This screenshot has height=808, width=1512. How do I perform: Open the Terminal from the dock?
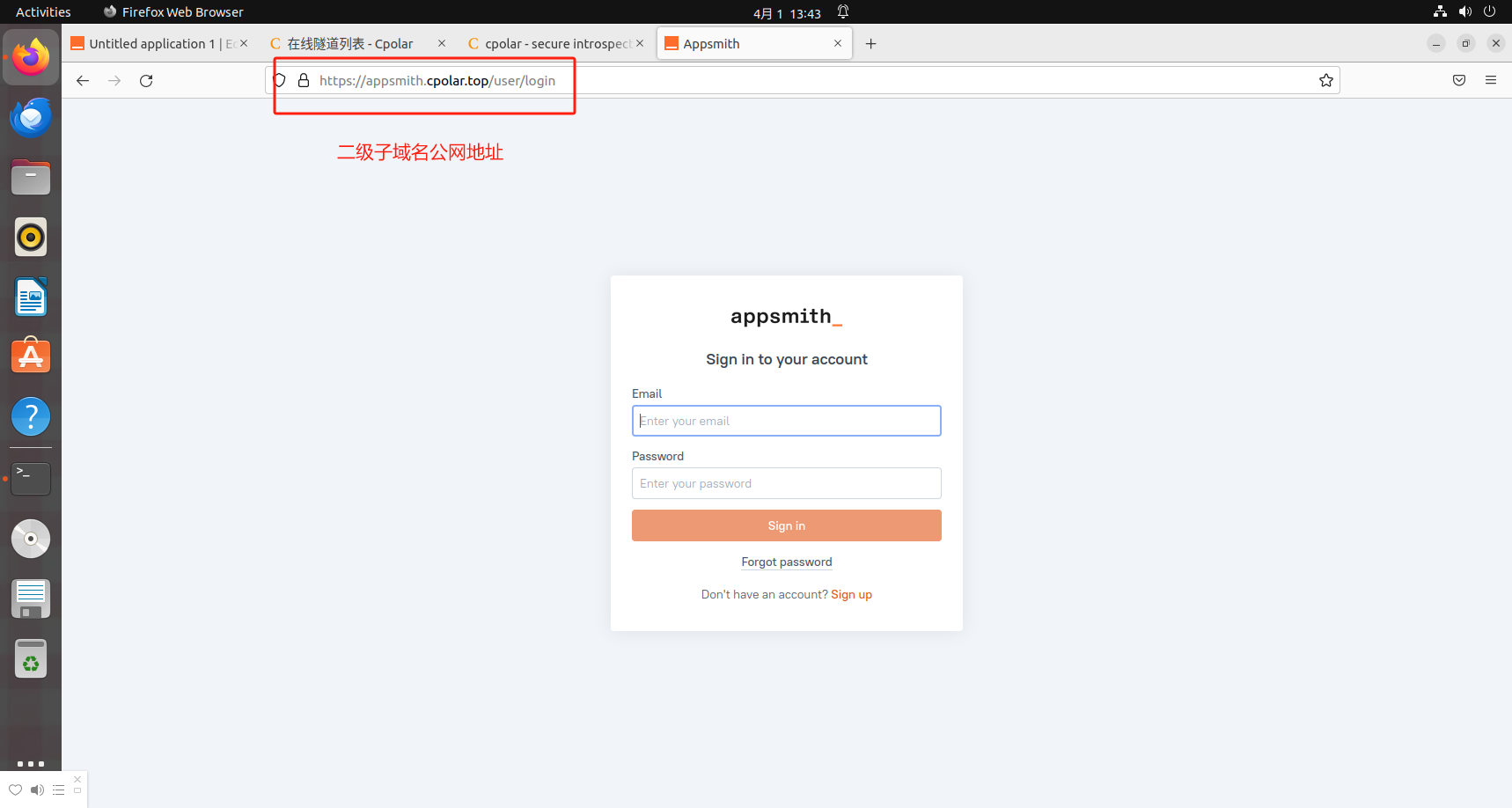point(31,478)
